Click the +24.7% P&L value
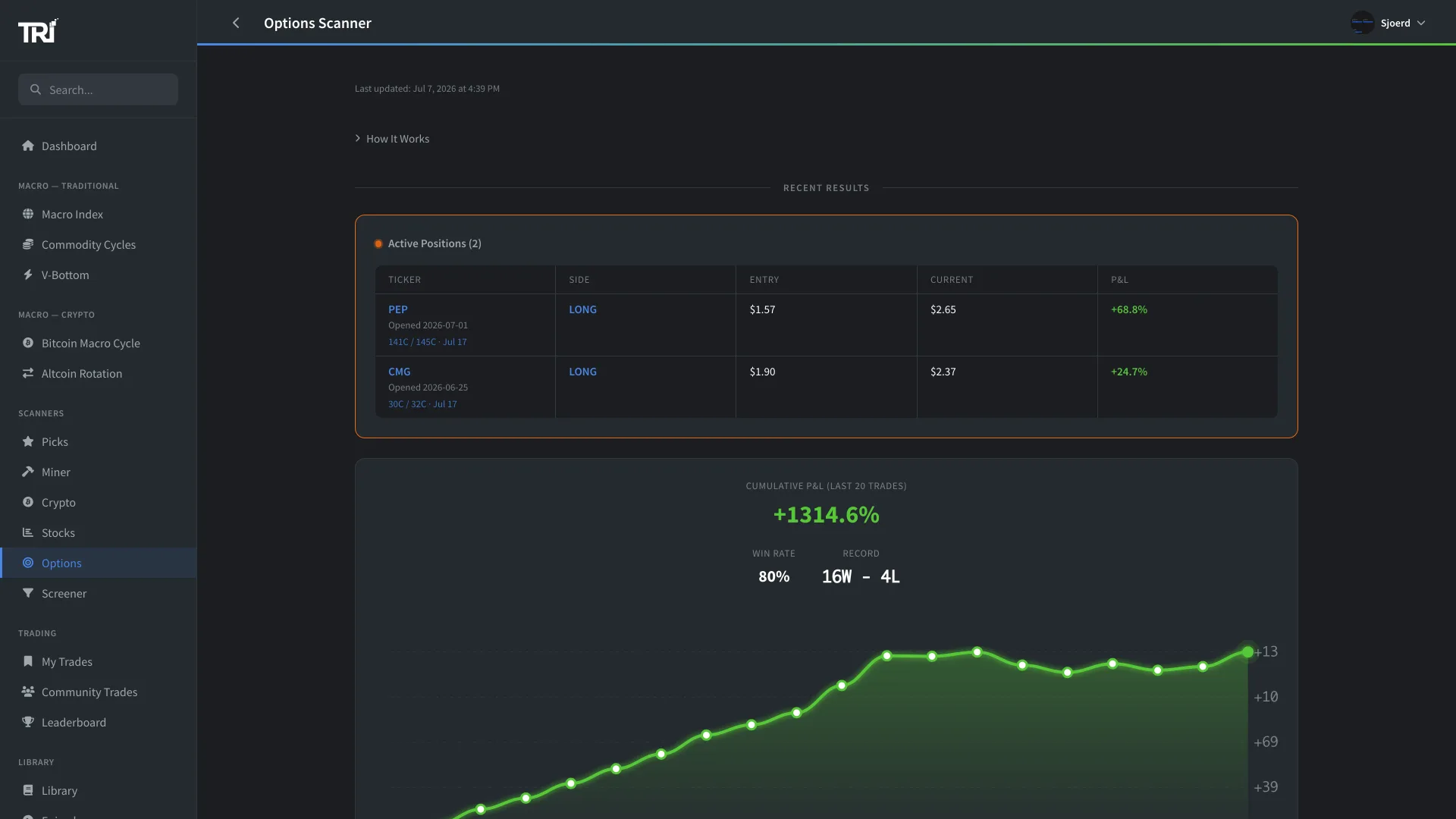 1129,372
